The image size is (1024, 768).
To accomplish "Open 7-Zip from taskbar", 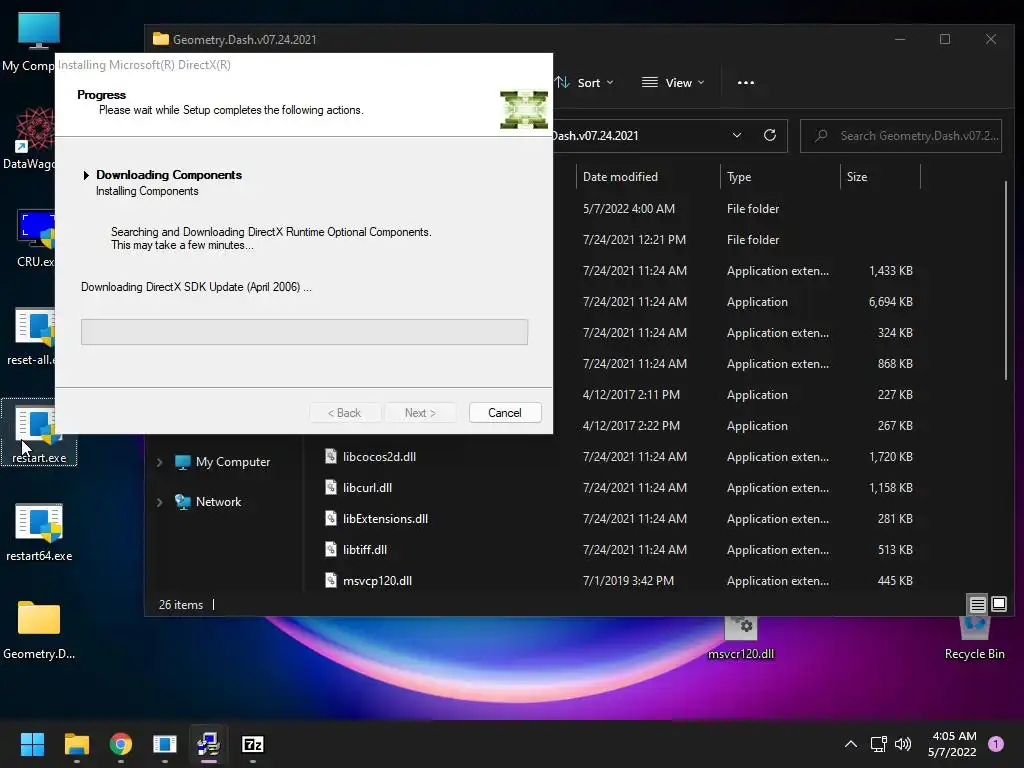I will (253, 744).
